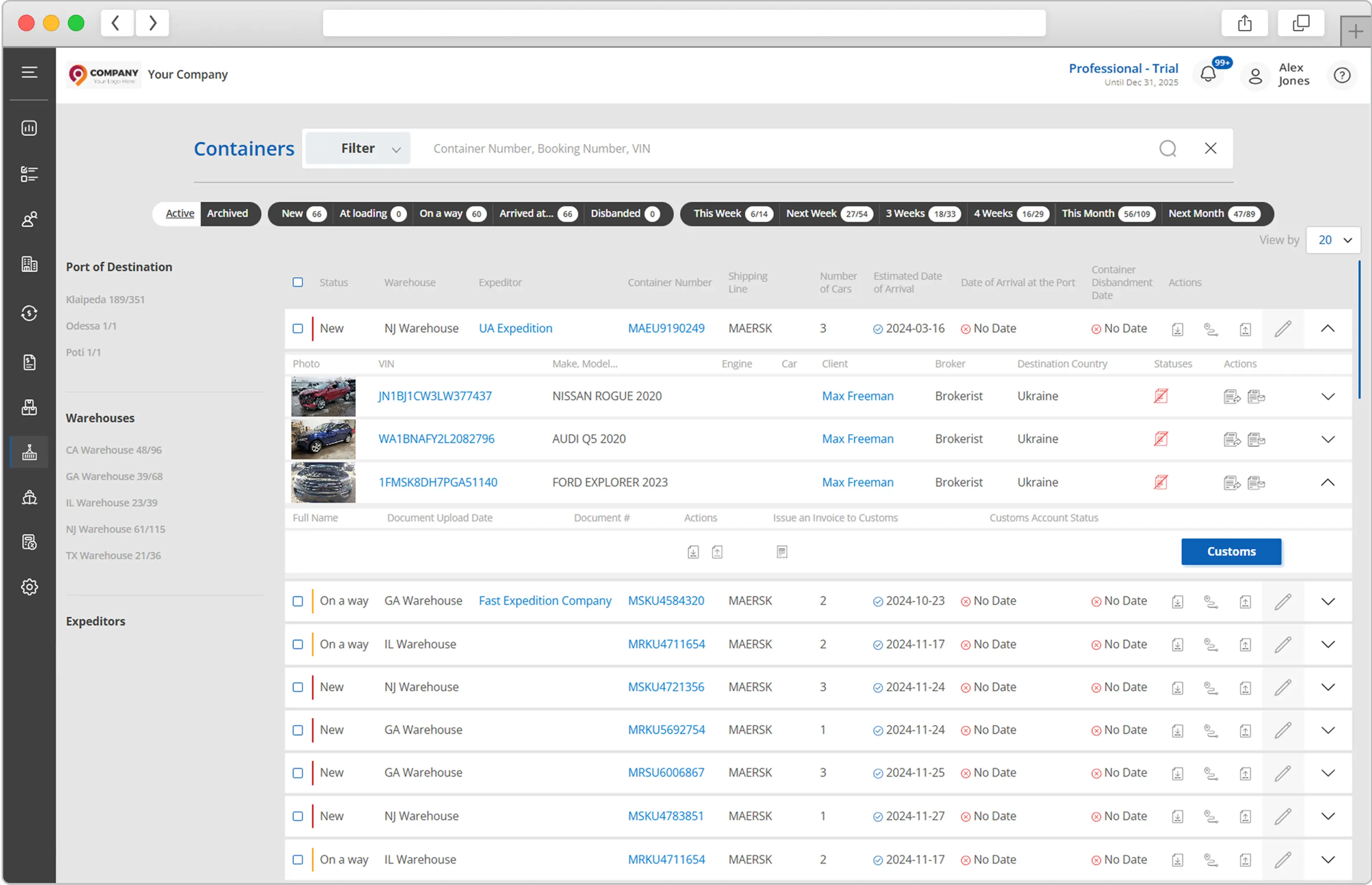Click the route icon for MSKU4584320 row
The image size is (1372, 885).
[1211, 601]
